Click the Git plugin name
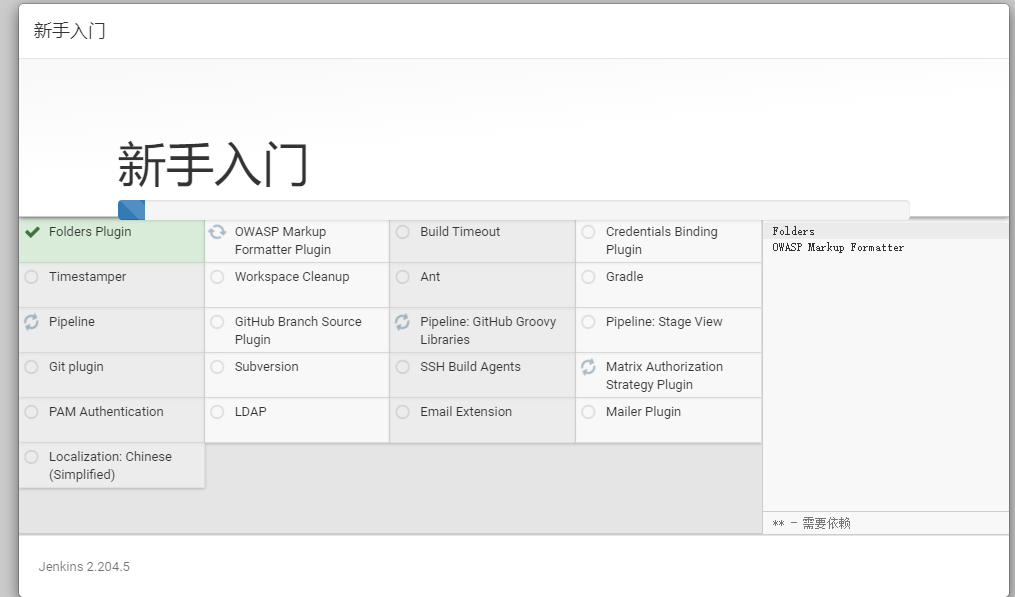The width and height of the screenshot is (1015, 597). (x=76, y=367)
